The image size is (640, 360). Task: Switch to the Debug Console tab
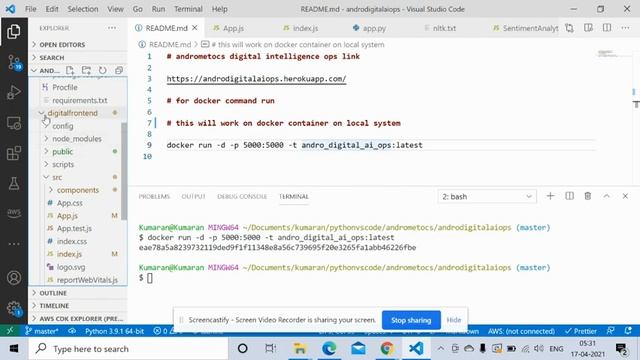(x=242, y=196)
